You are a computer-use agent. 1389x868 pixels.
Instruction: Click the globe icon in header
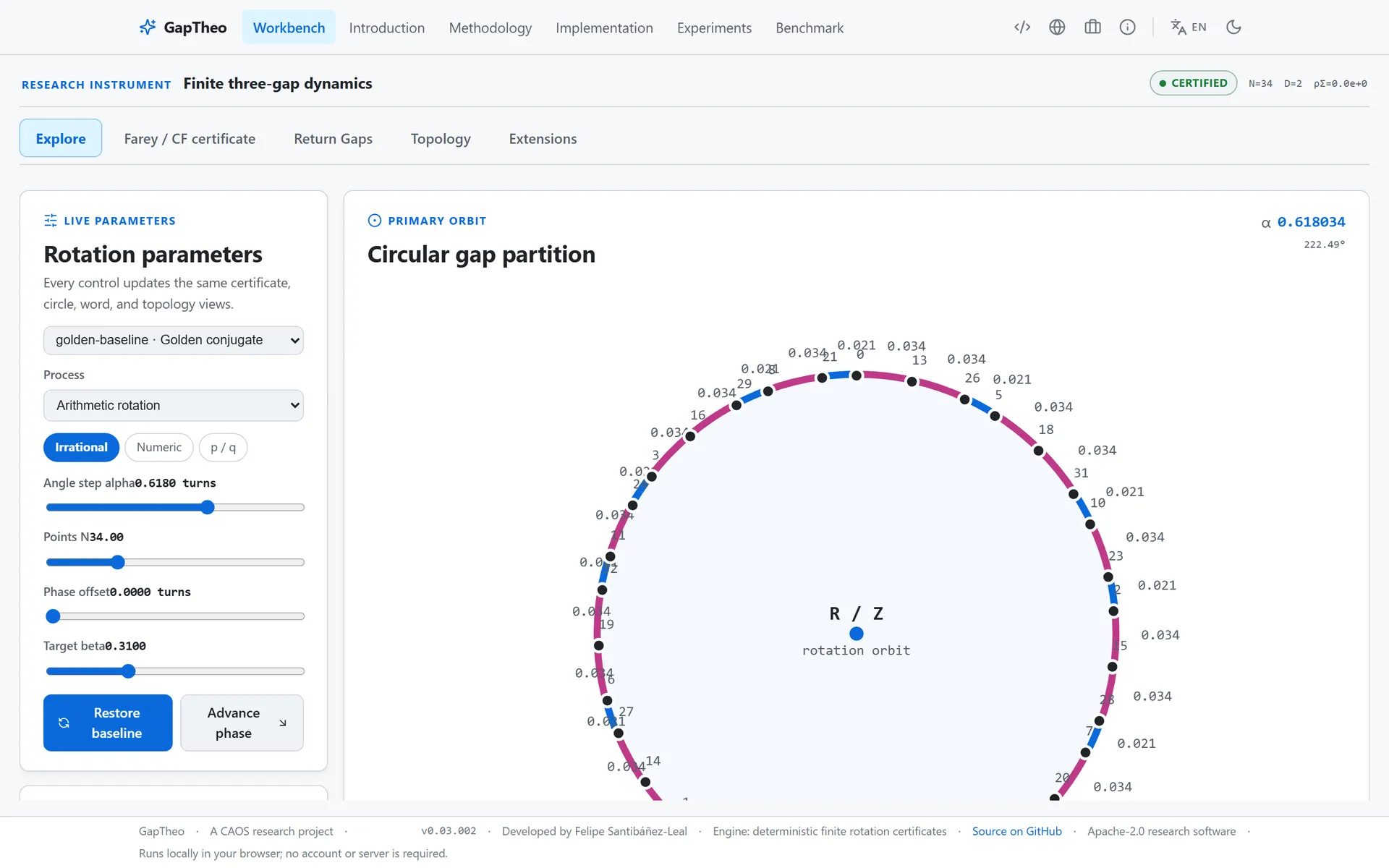[1057, 27]
